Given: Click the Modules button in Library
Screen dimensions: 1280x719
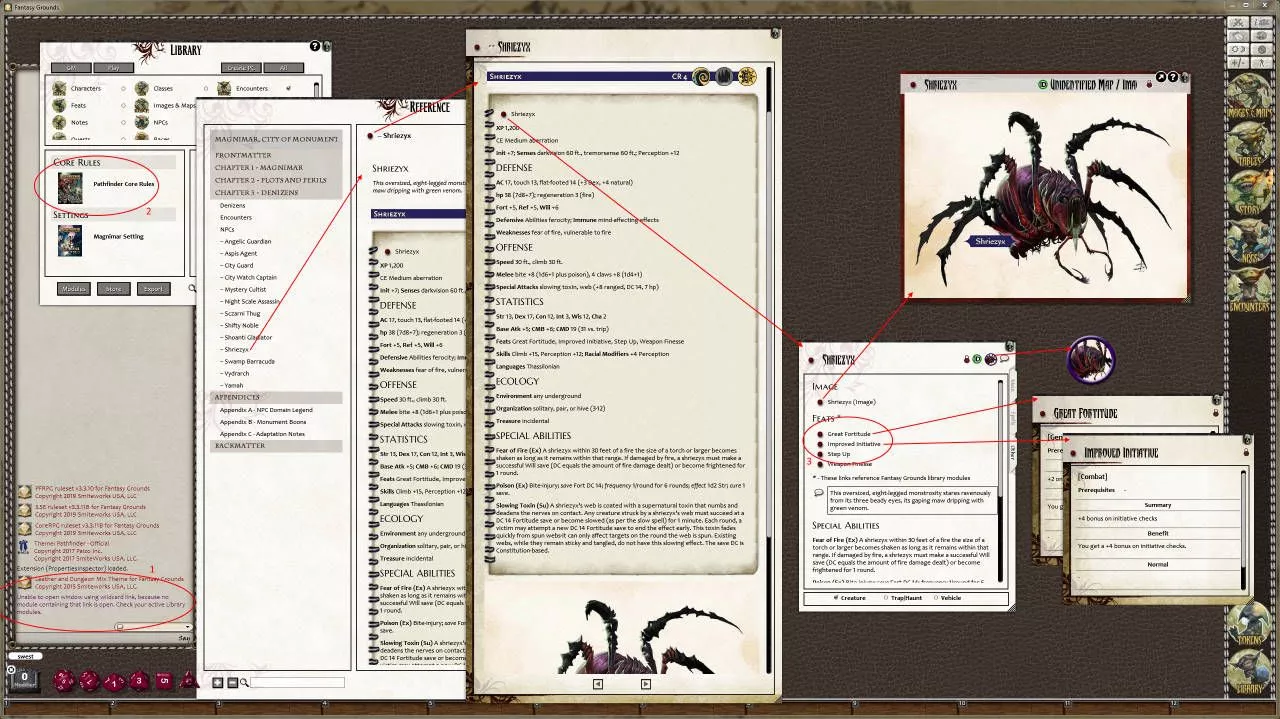Looking at the screenshot, I should pos(74,289).
